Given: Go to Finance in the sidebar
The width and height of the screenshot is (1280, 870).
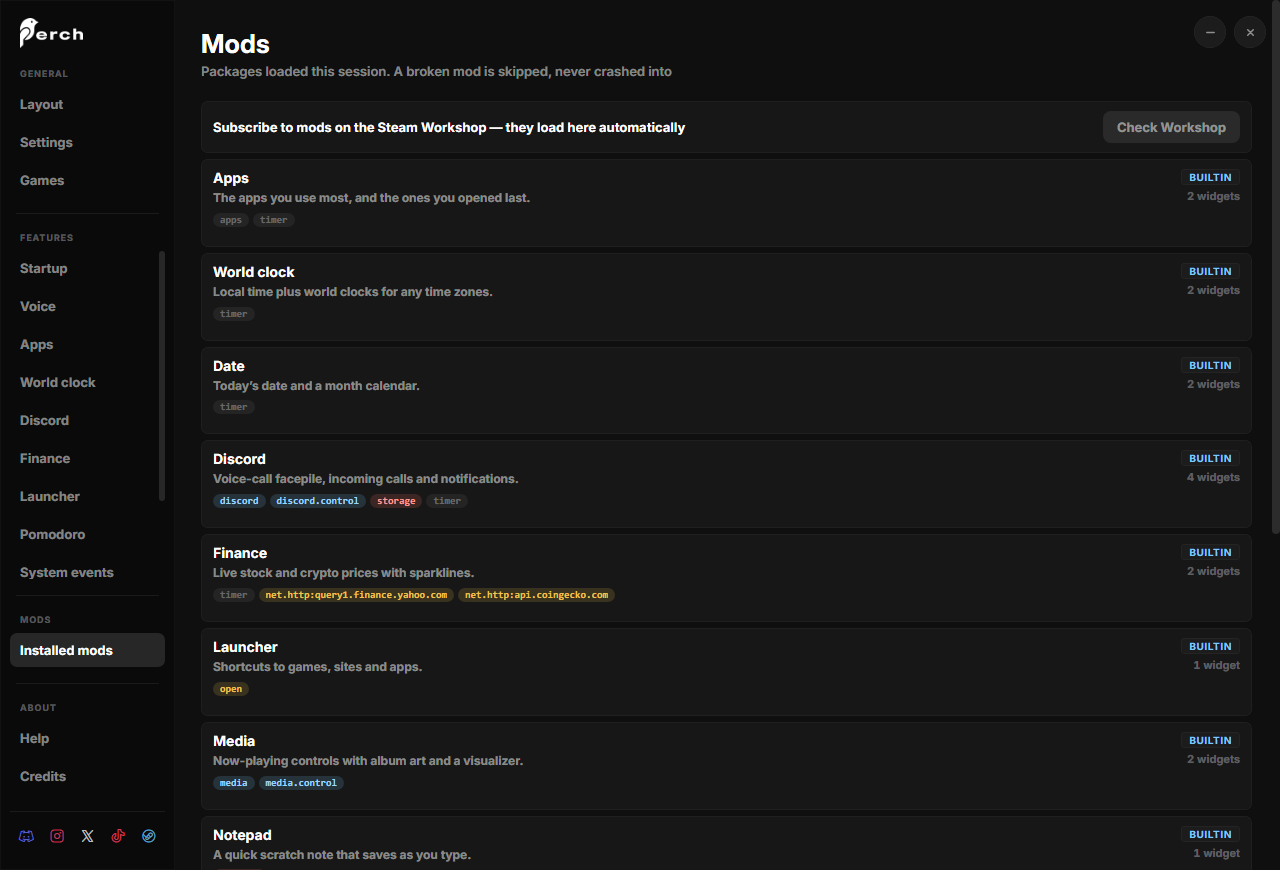Looking at the screenshot, I should 82,458.
